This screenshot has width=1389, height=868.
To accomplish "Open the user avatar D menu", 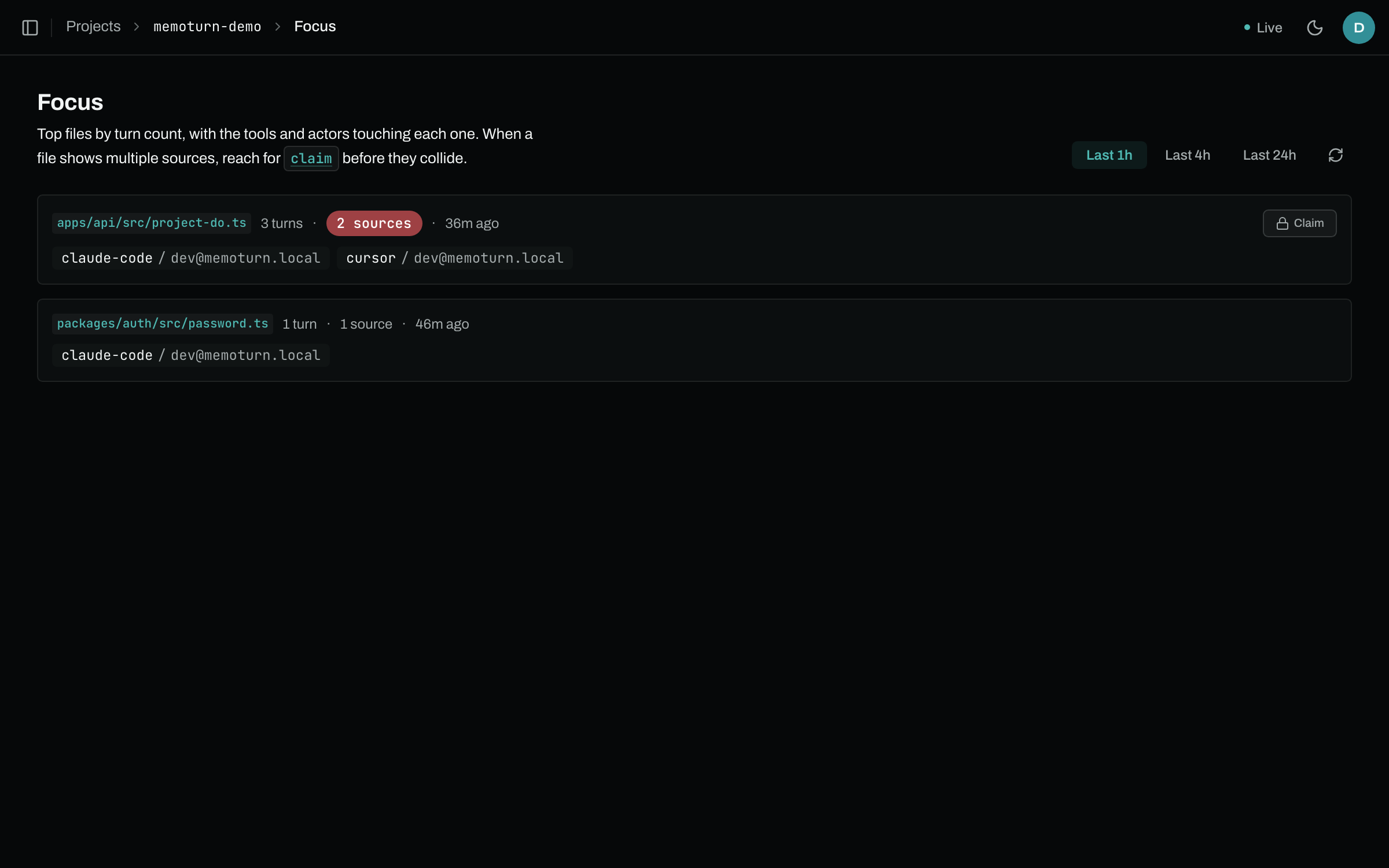I will (1358, 27).
